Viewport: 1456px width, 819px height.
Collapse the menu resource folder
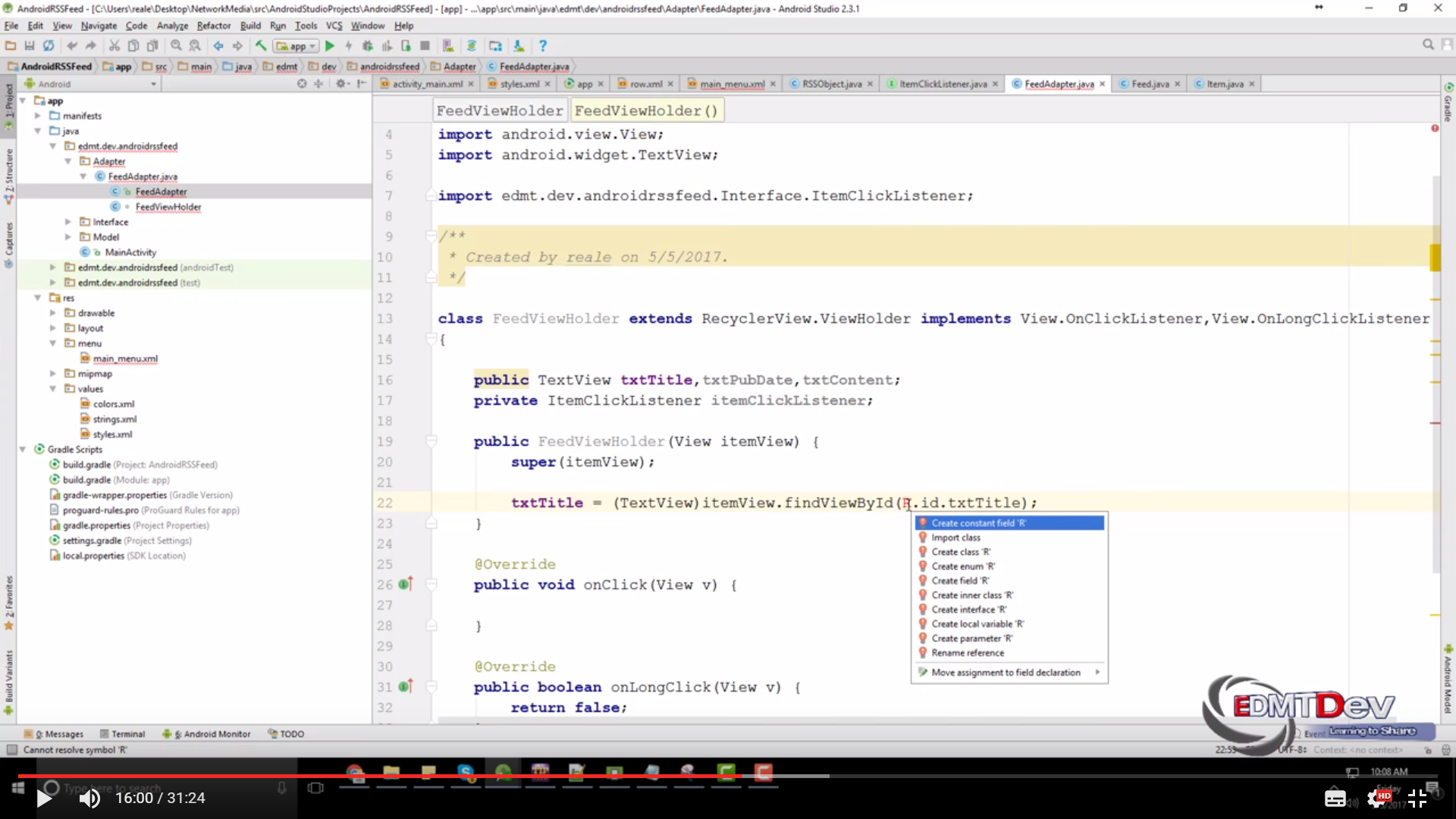coord(53,344)
